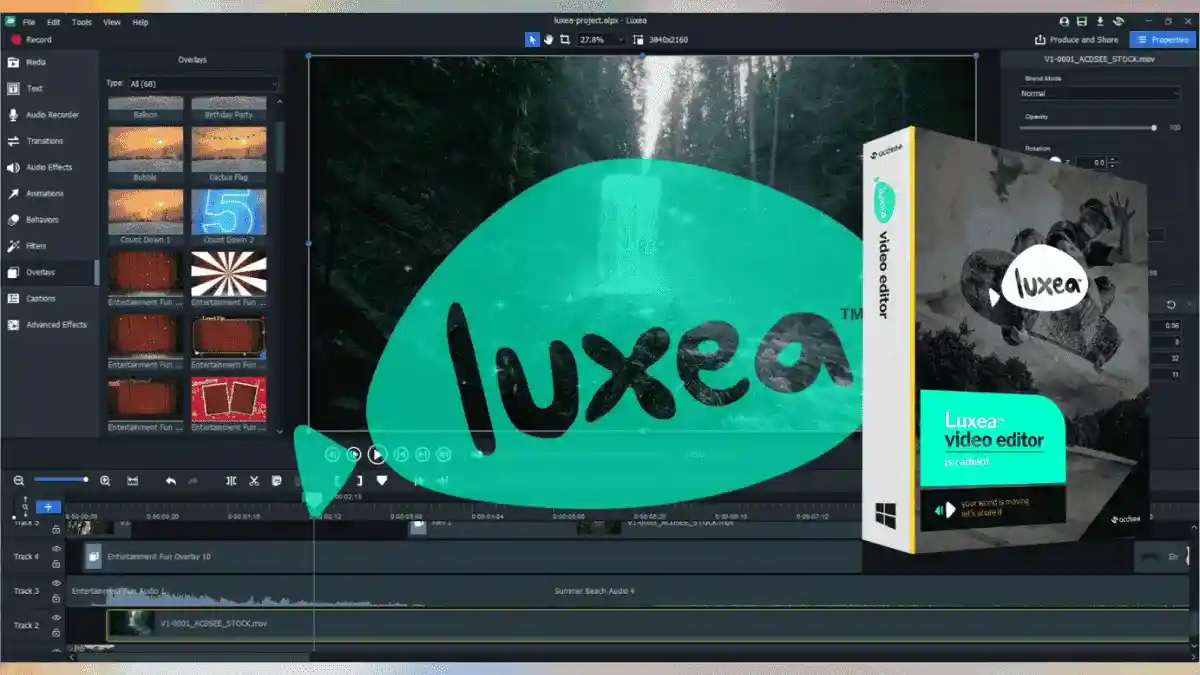Viewport: 1200px width, 675px height.
Task: Click the undo arrow
Action: [171, 481]
